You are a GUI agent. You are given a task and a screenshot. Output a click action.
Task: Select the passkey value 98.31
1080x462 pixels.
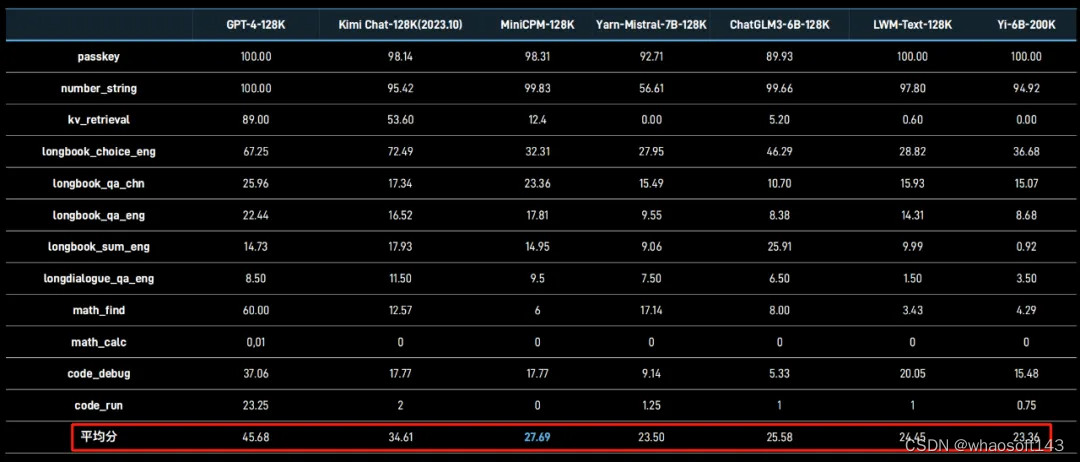click(537, 57)
